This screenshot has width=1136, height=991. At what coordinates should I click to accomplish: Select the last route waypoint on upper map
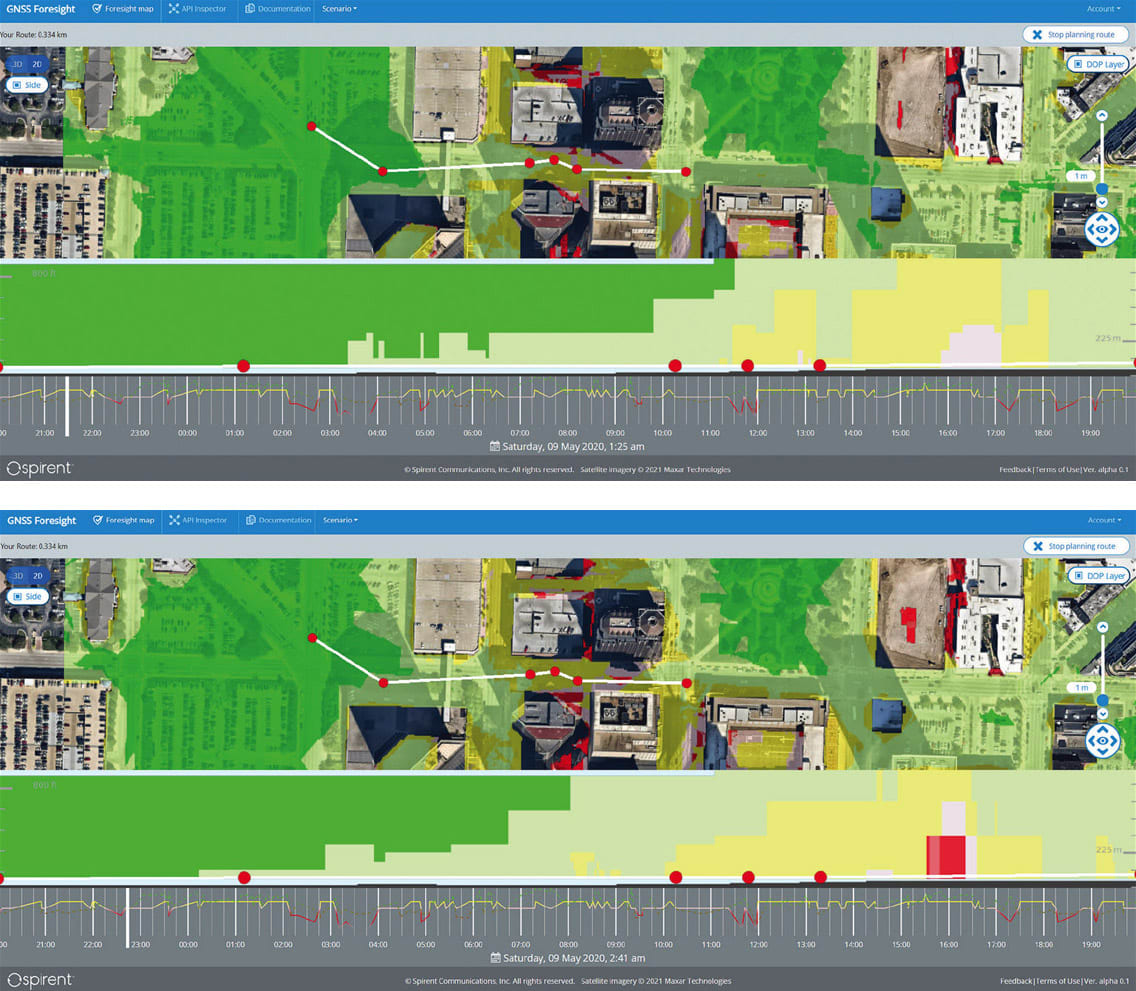[685, 172]
